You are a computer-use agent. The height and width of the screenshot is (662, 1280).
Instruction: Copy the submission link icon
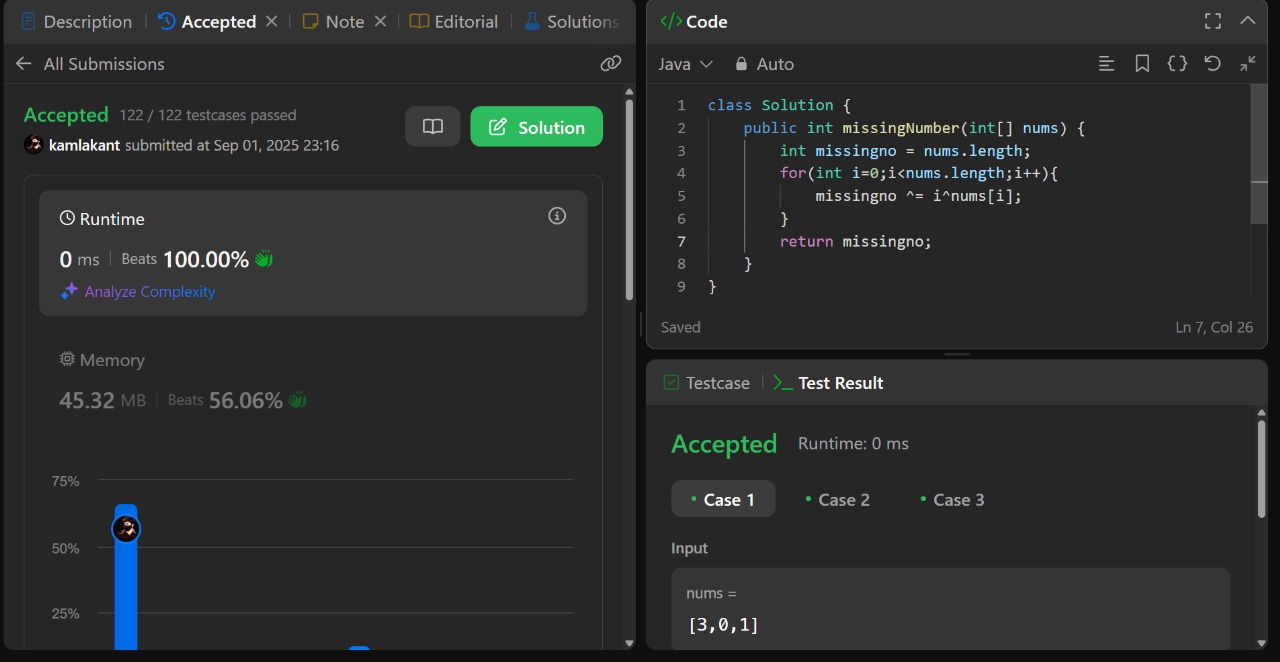point(610,64)
